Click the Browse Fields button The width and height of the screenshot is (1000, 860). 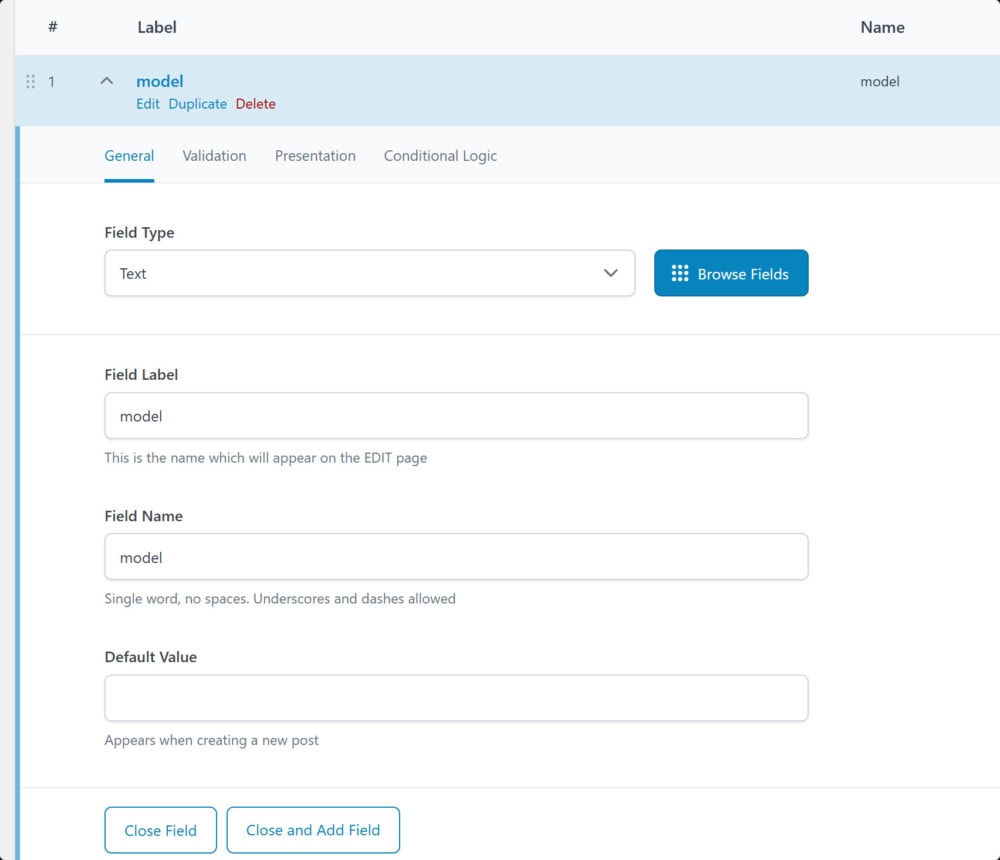point(731,273)
